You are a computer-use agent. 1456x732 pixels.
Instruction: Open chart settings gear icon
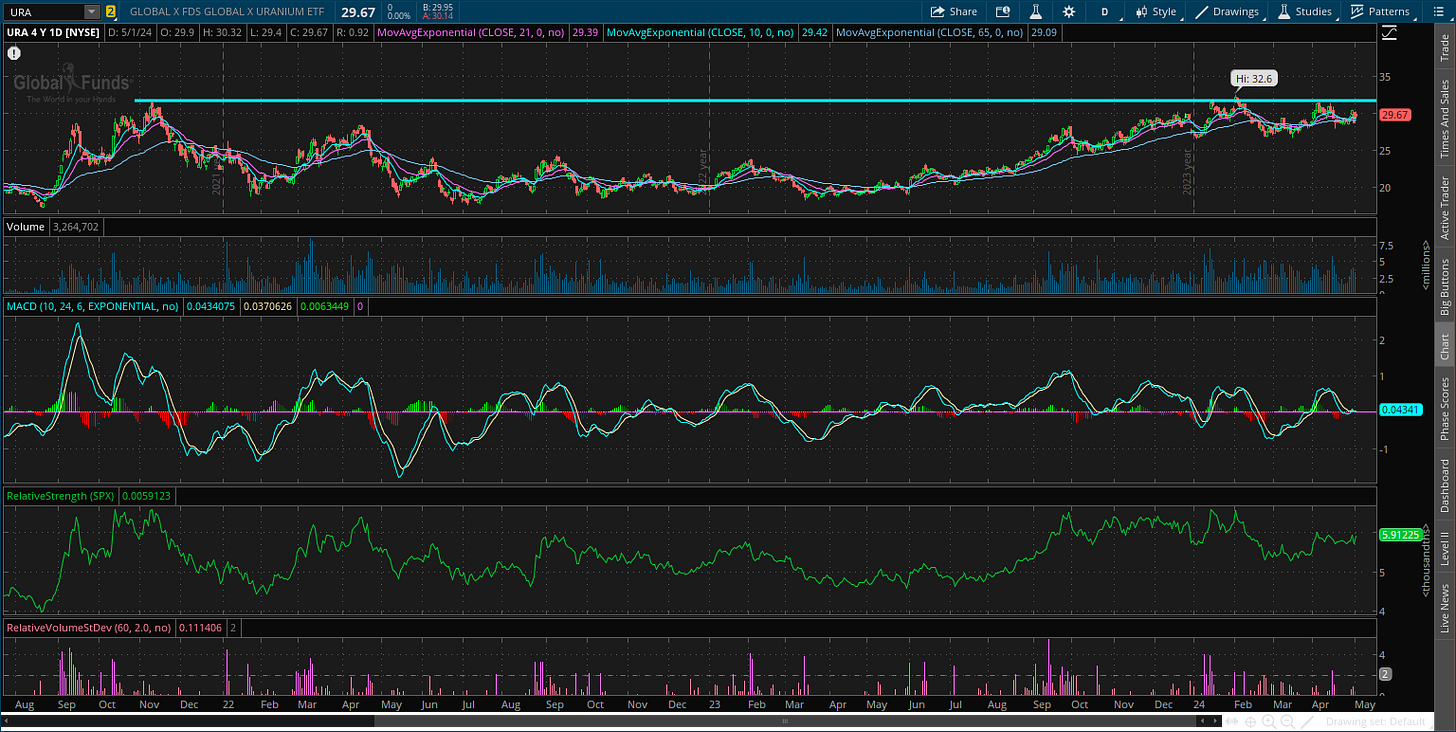tap(1069, 12)
